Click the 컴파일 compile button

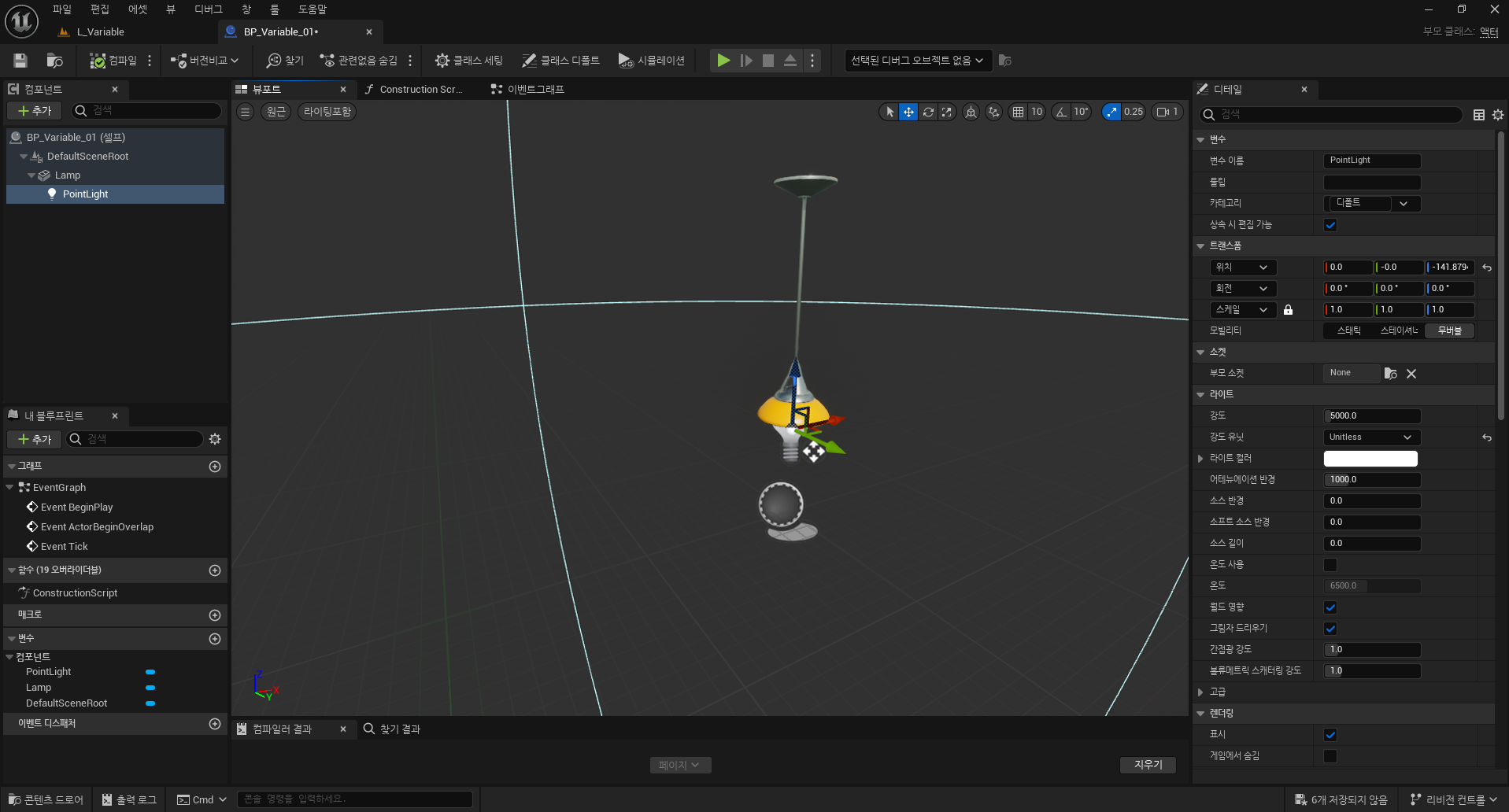tap(113, 61)
